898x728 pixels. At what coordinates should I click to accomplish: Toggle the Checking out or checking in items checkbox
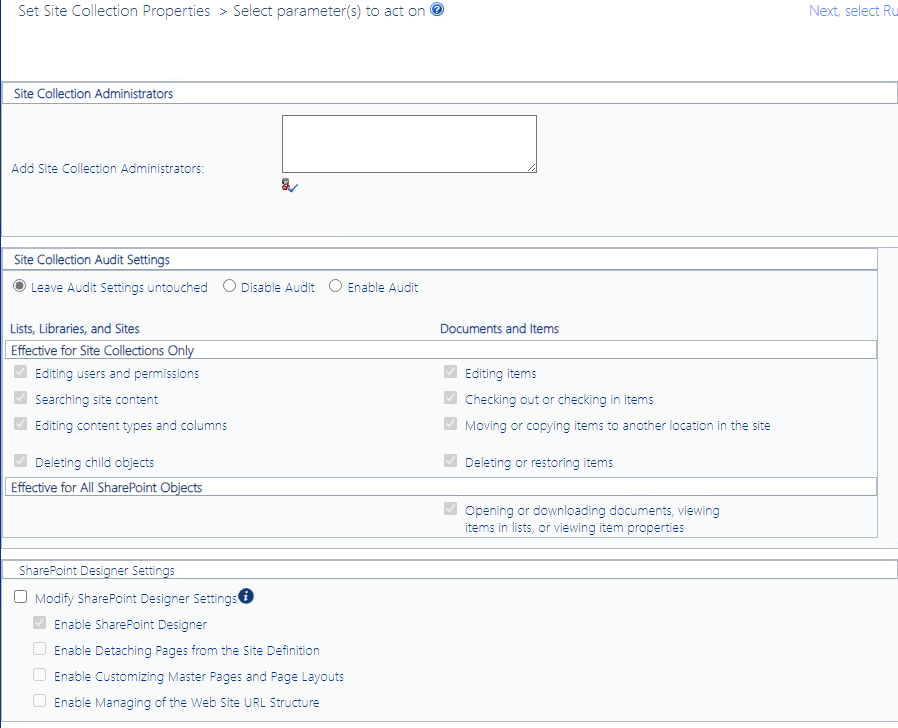pos(449,397)
